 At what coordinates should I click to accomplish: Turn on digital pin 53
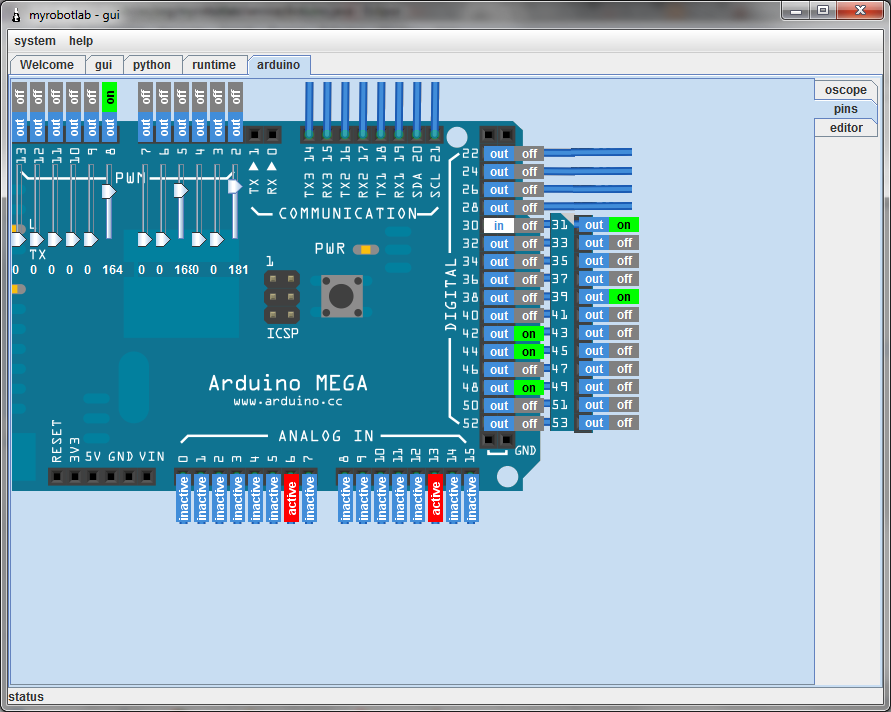[624, 423]
